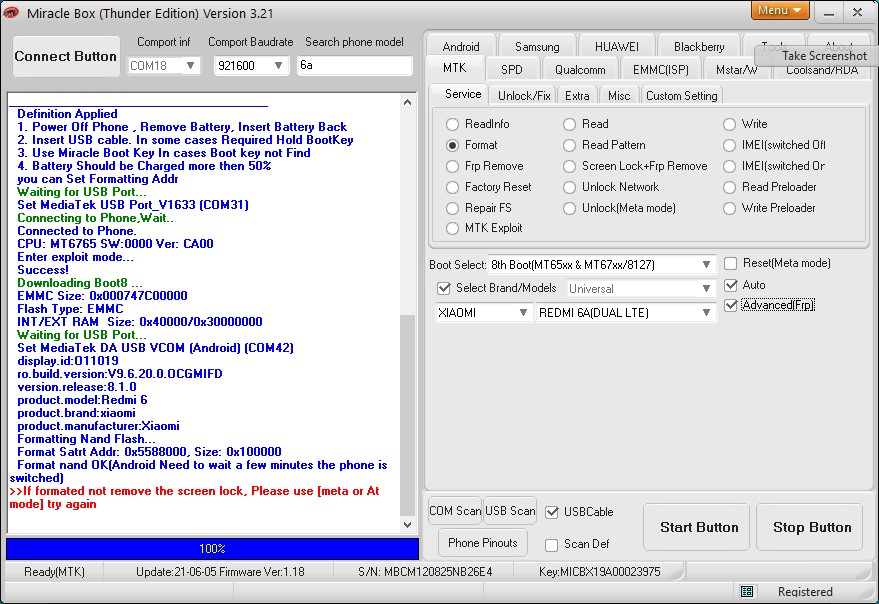
Task: Choose Screen Lock+Frp Remove option
Action: [569, 167]
